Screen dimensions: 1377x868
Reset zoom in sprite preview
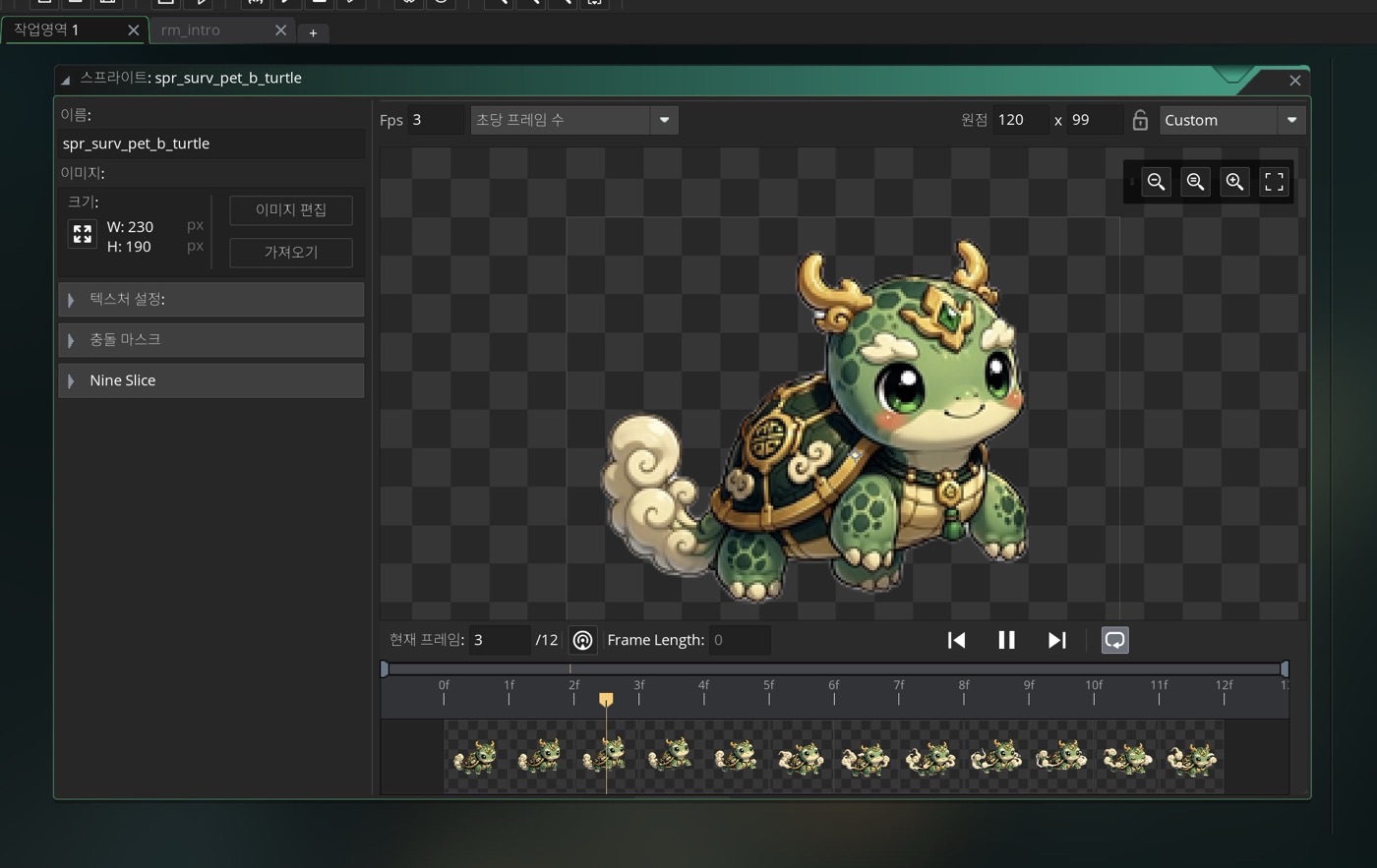(1196, 182)
